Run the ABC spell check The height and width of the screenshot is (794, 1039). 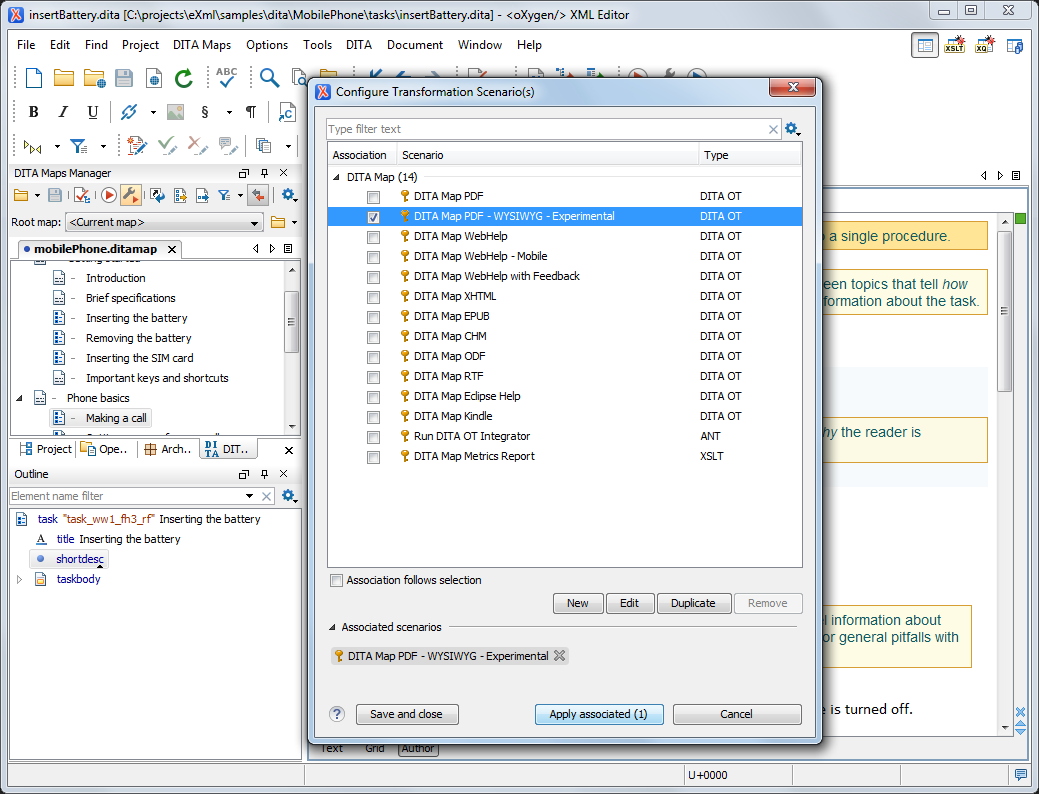227,77
